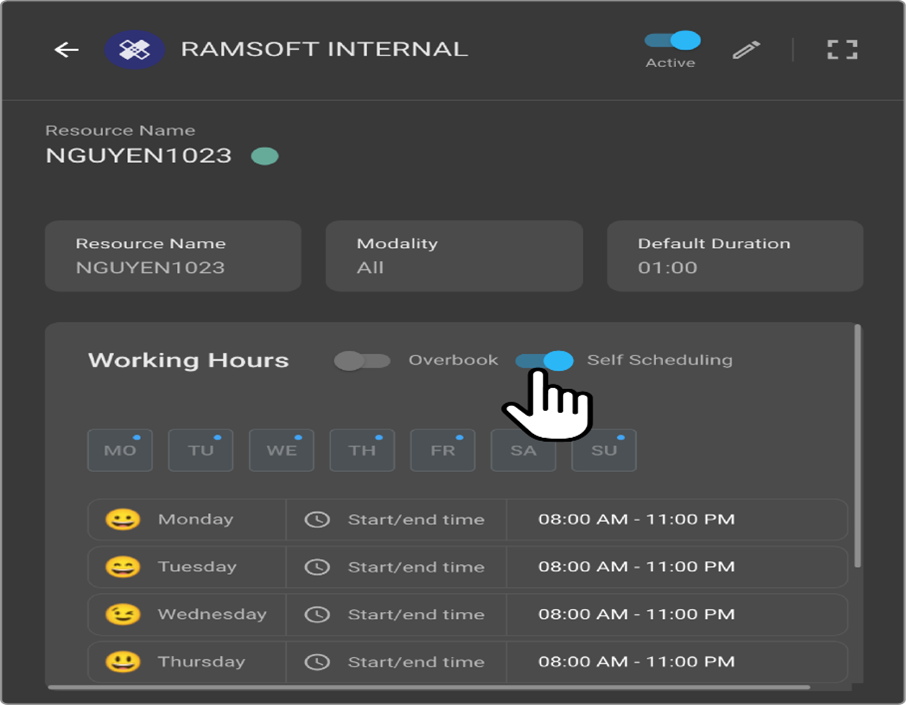
Task: Select the SA day button
Action: pyautogui.click(x=523, y=450)
